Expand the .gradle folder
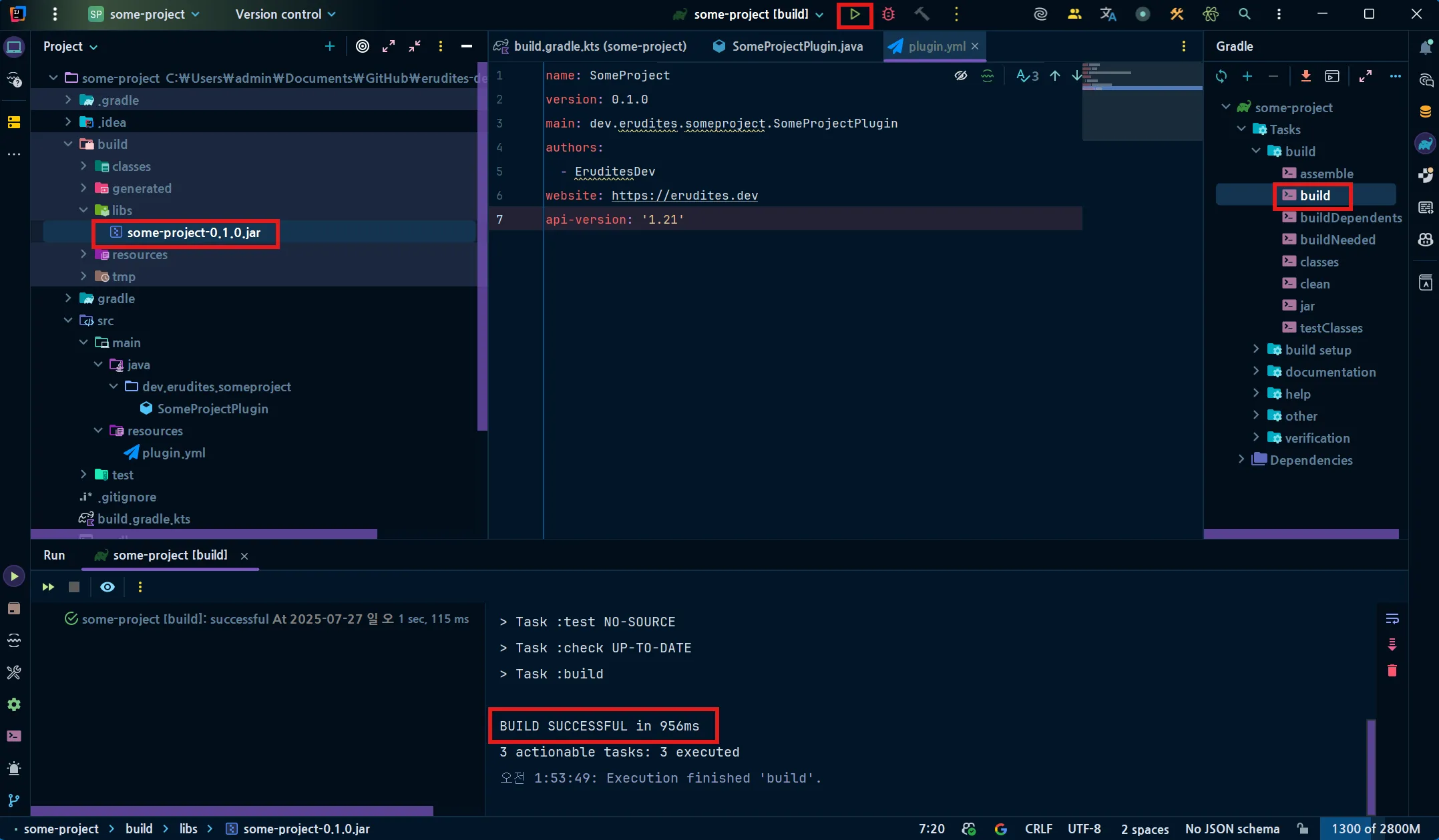 pyautogui.click(x=67, y=99)
